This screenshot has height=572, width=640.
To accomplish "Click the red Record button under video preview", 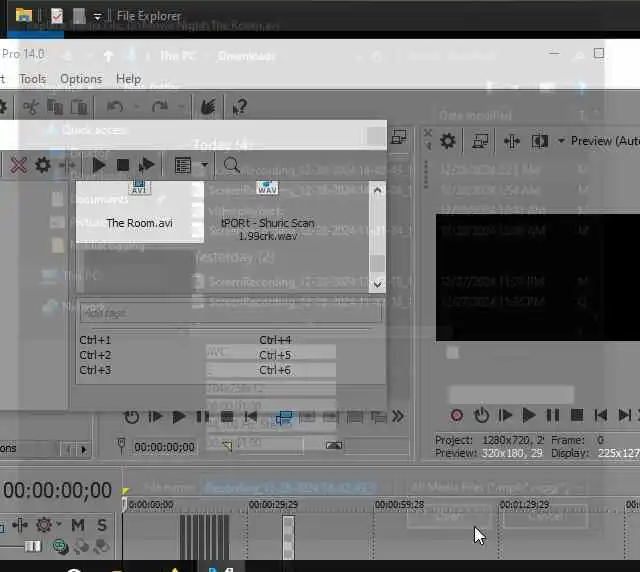I will (456, 416).
